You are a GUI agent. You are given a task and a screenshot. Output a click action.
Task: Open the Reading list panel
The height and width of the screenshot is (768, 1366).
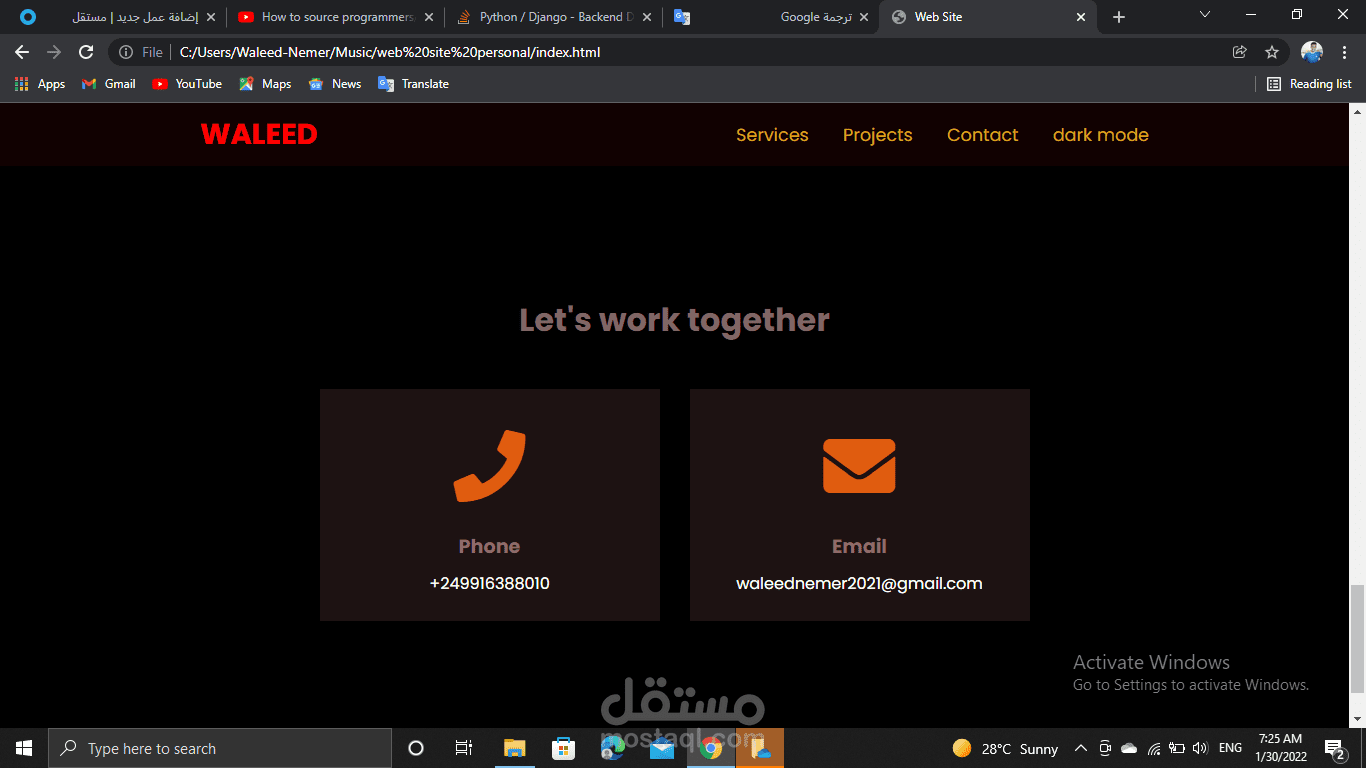[x=1309, y=84]
